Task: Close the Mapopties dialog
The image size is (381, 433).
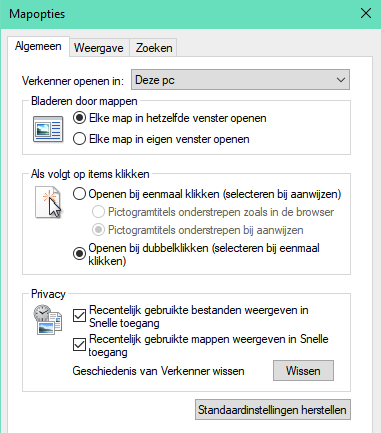Action: (x=366, y=14)
